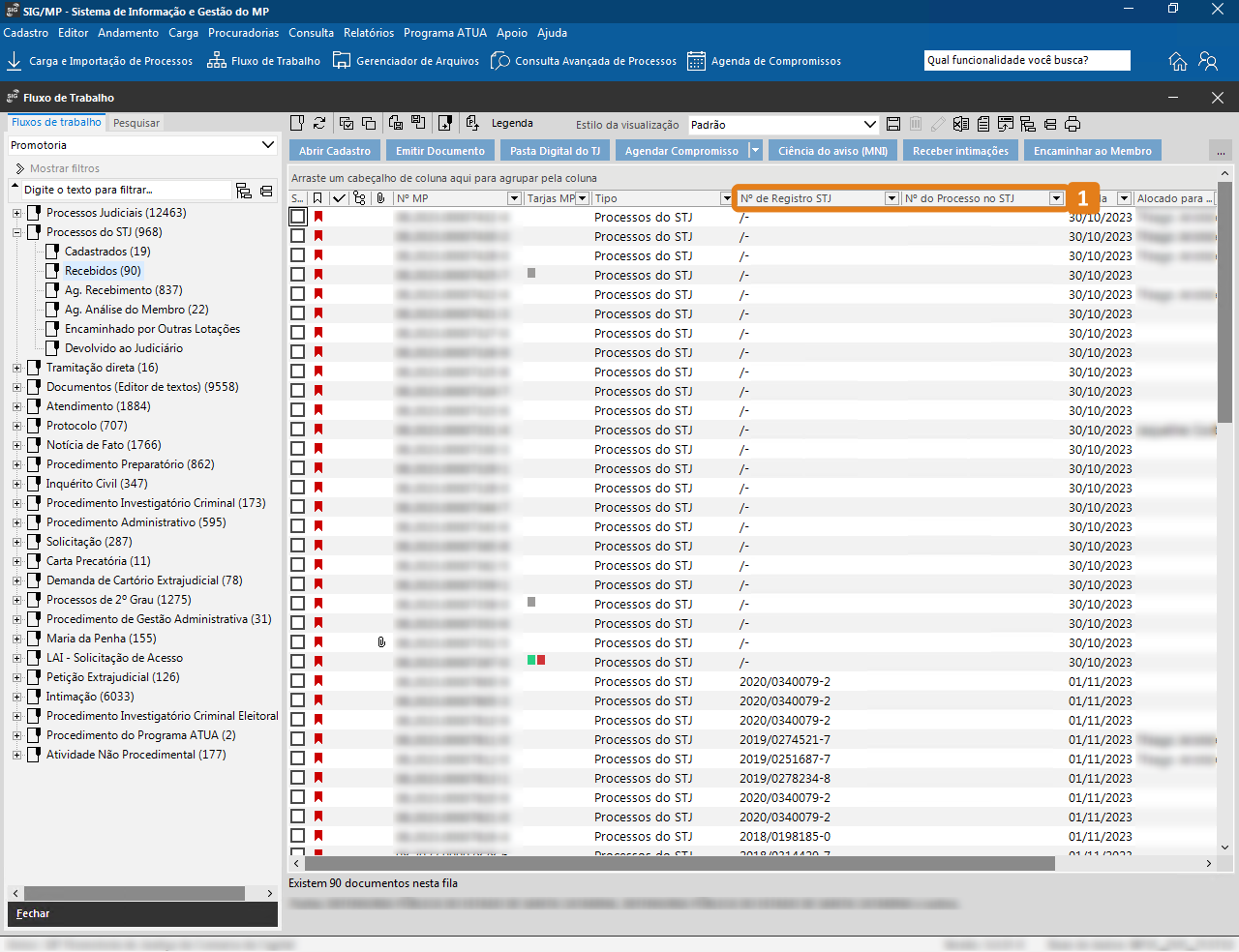The height and width of the screenshot is (952, 1239).
Task: Click the red flag in the first grid row
Action: coord(317,217)
